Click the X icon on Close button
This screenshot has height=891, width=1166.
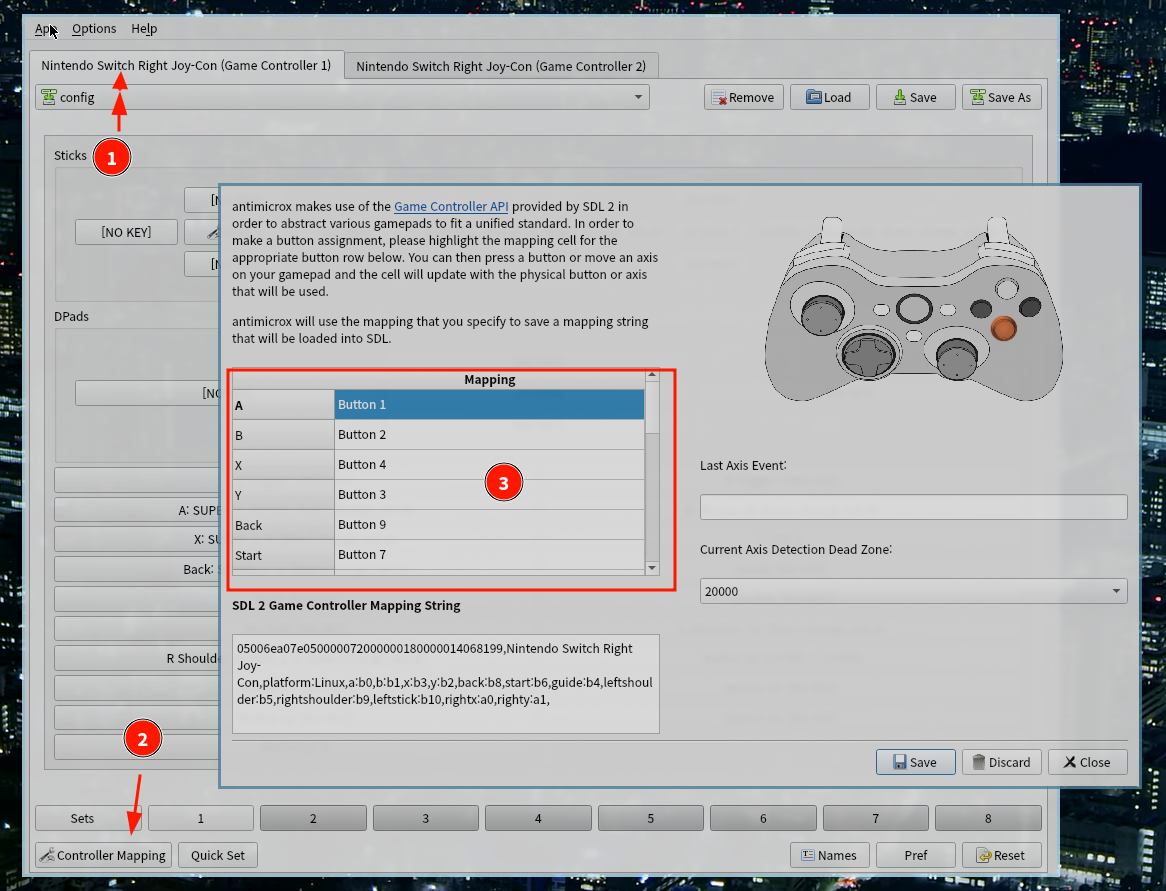click(1069, 762)
